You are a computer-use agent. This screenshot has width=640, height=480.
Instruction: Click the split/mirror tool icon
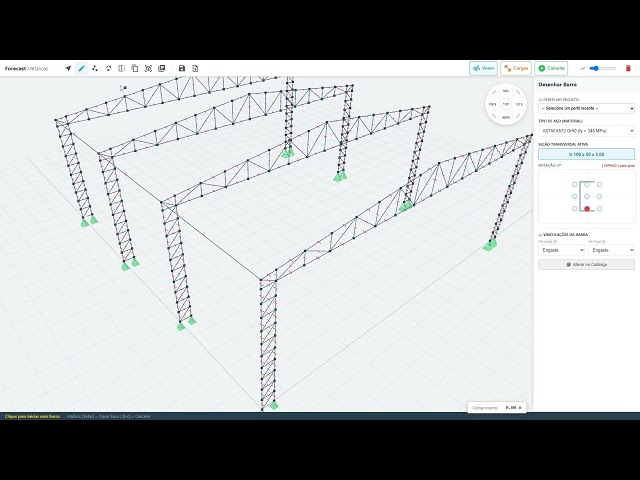tap(122, 68)
